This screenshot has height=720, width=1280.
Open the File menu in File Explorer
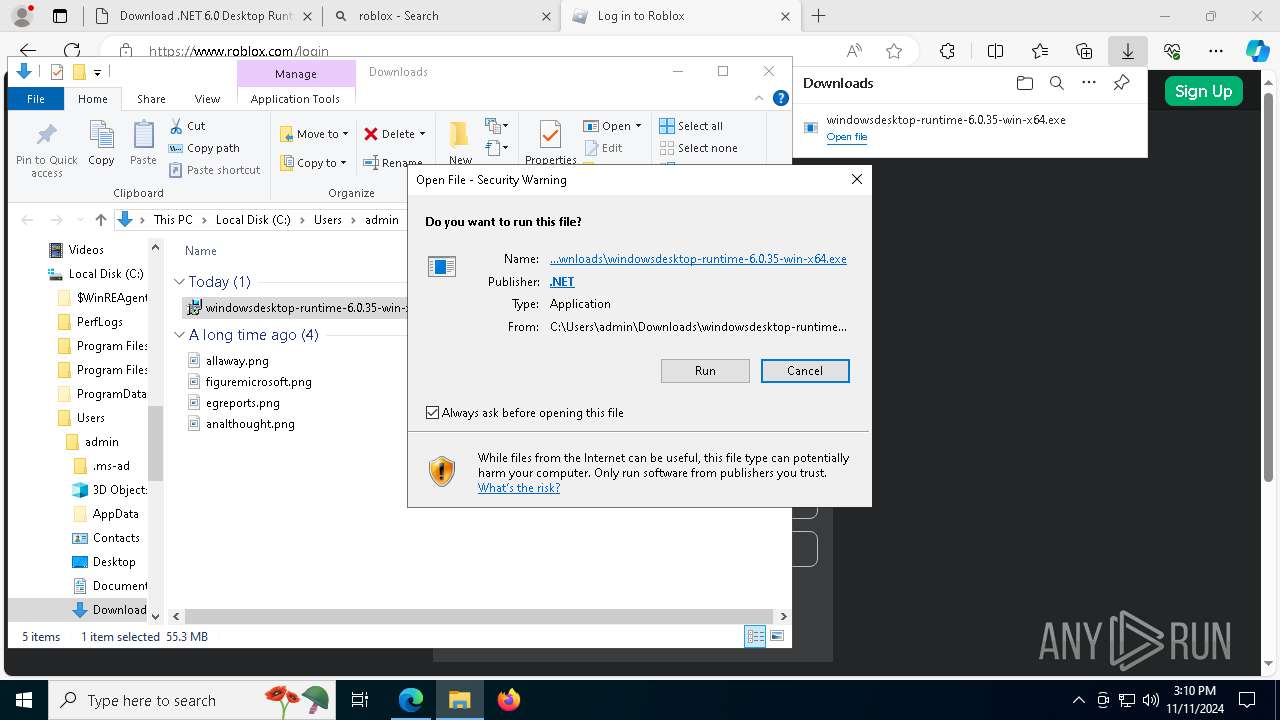point(36,99)
